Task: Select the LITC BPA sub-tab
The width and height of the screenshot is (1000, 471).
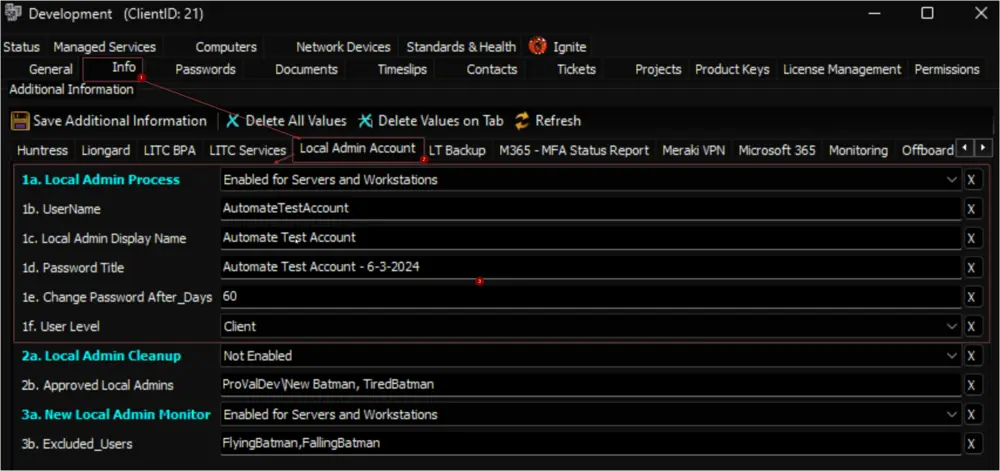Action: [170, 150]
